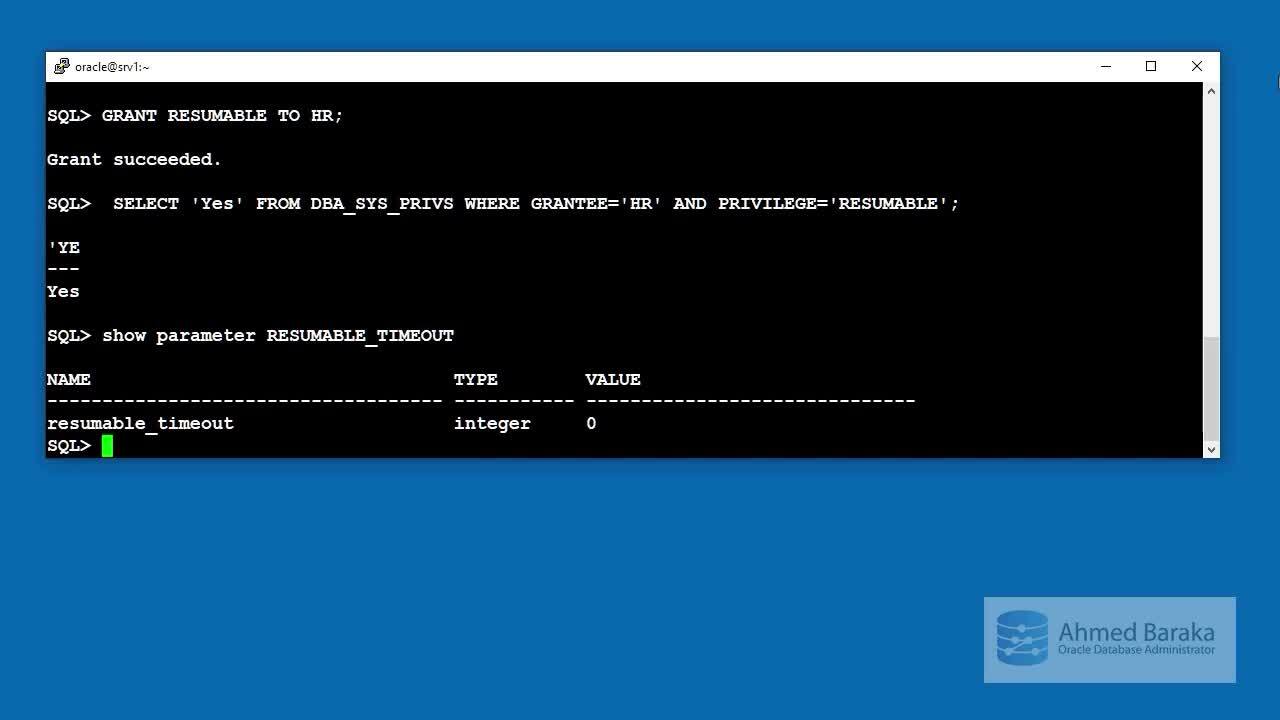Click the resumable_timeout parameter name
This screenshot has width=1280, height=720.
[x=140, y=424]
